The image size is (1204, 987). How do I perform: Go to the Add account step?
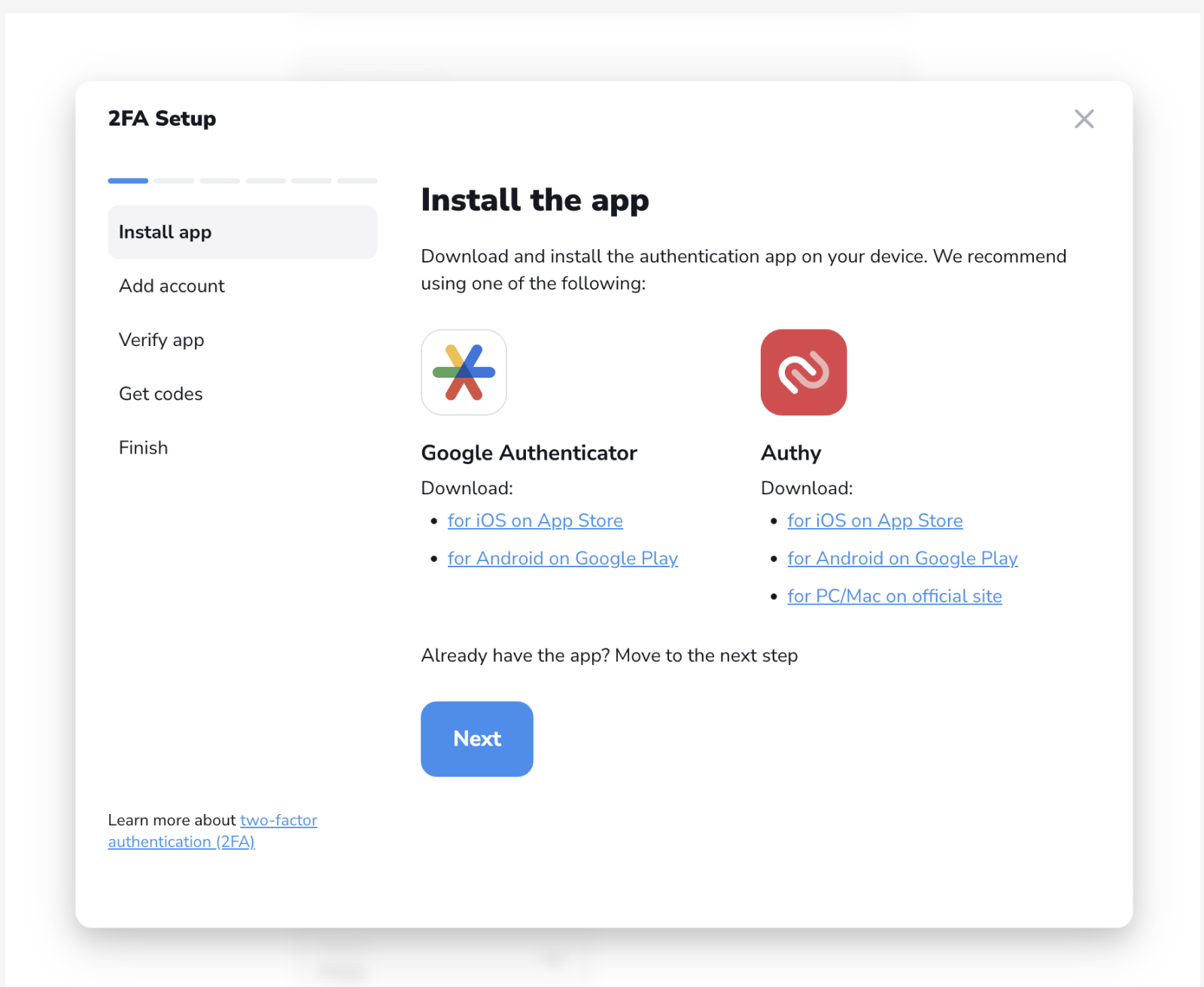(x=172, y=286)
